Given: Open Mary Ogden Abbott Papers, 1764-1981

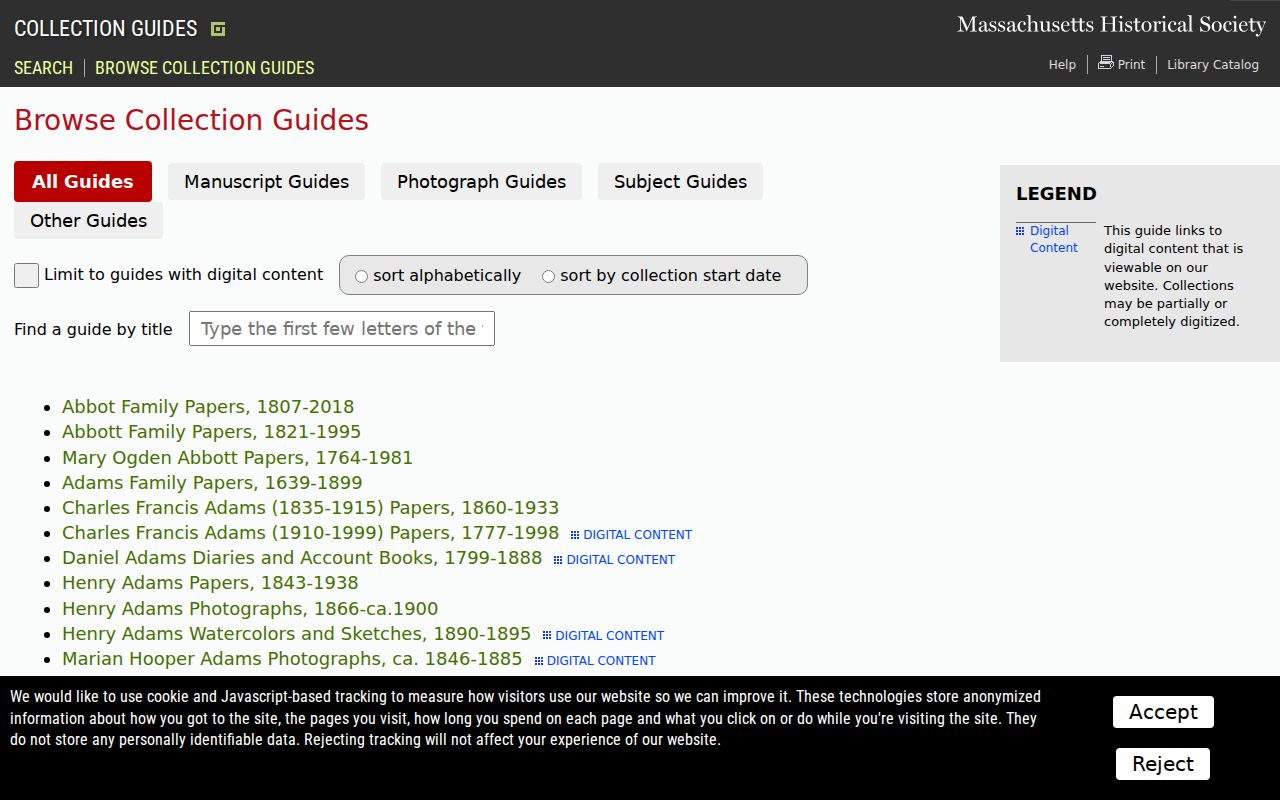Looking at the screenshot, I should (x=237, y=458).
